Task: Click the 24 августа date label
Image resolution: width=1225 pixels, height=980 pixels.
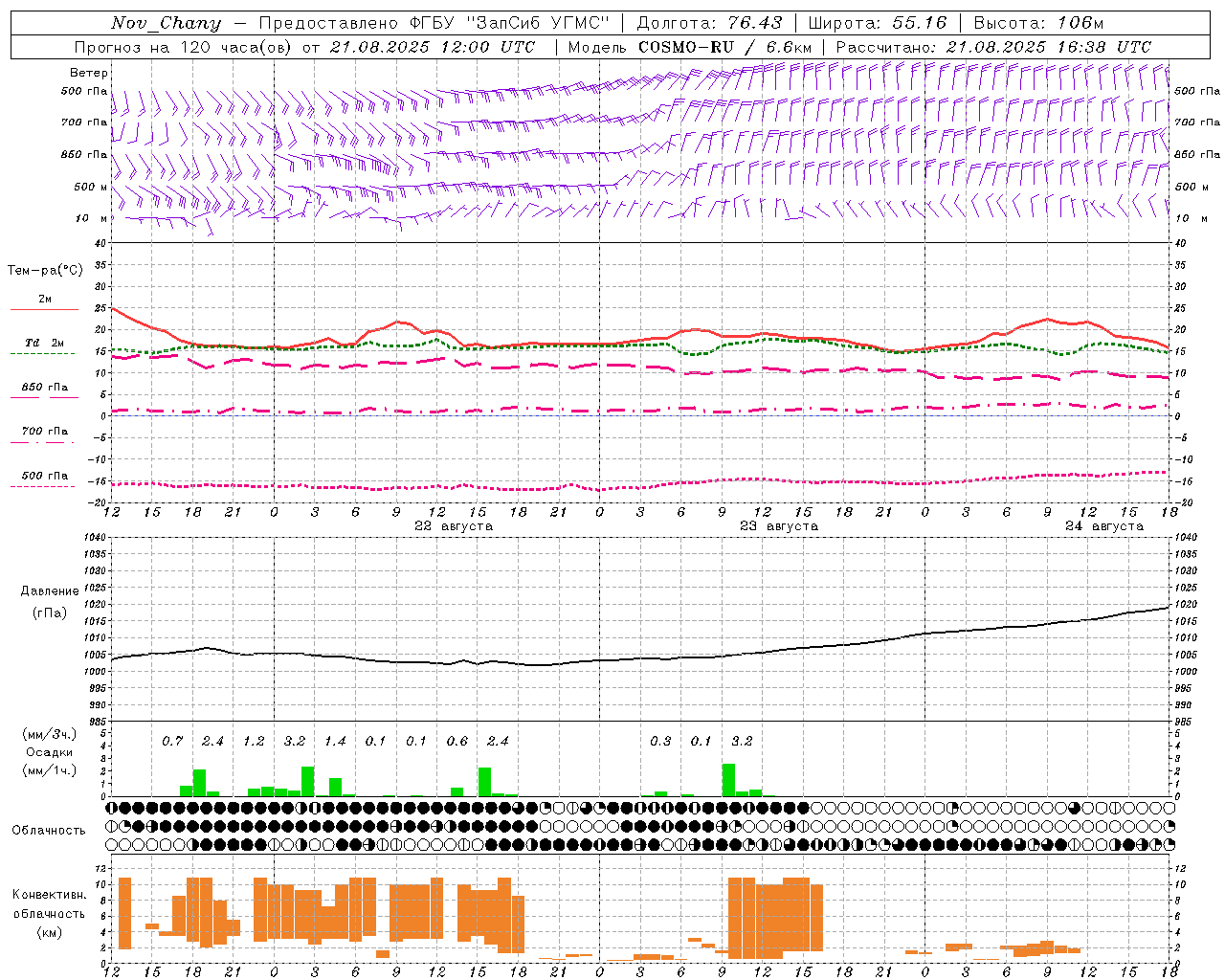Action: [1104, 526]
